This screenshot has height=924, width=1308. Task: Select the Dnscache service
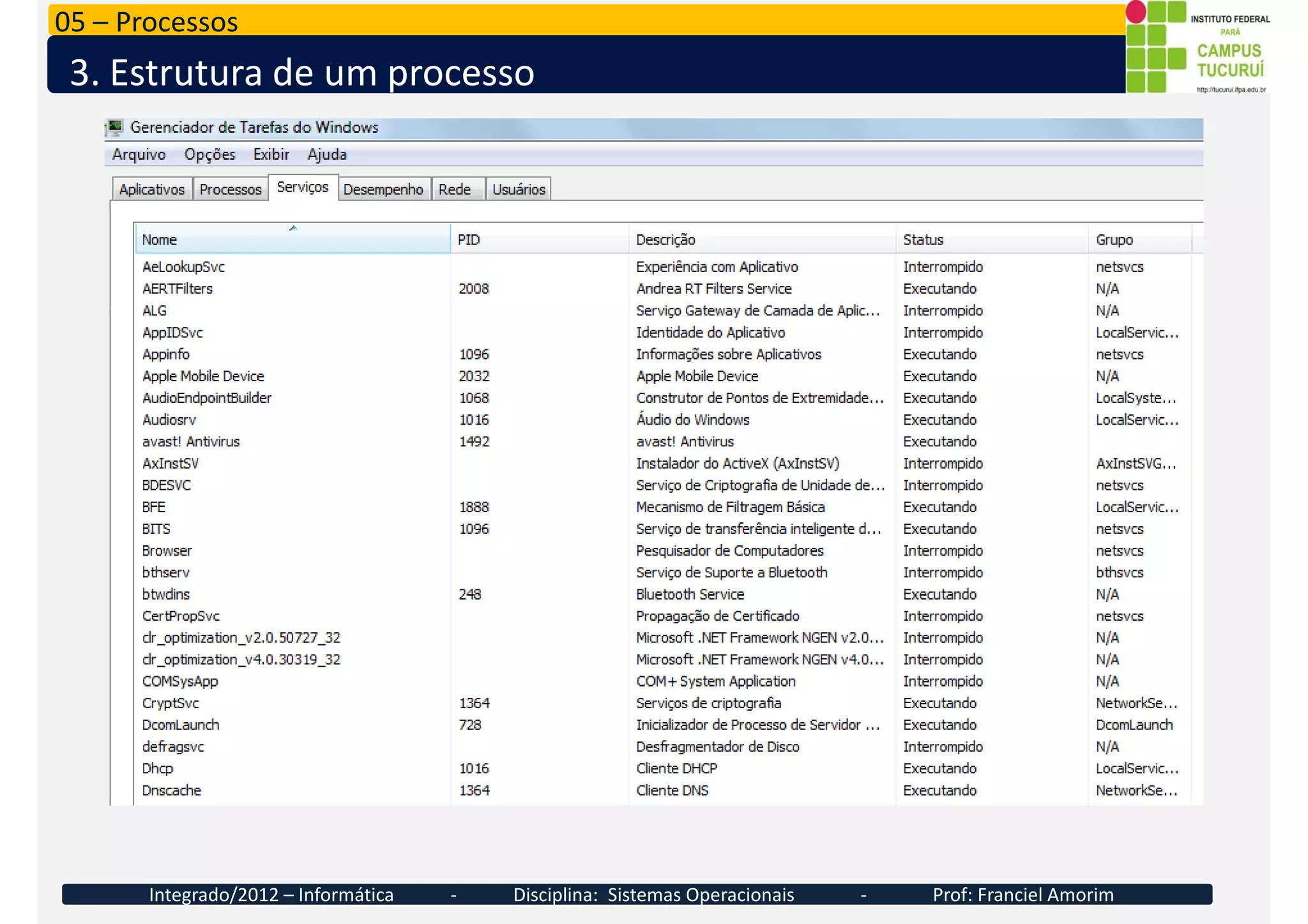tap(172, 791)
